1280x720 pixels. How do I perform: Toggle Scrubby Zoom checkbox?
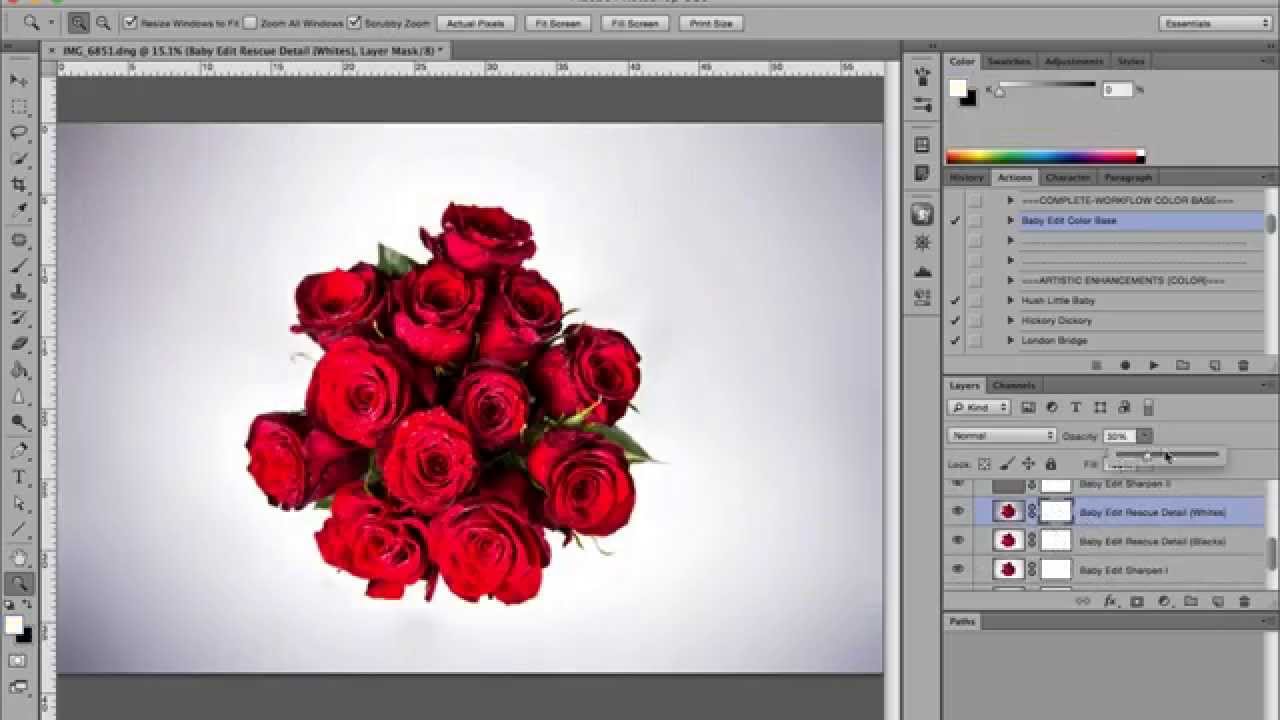(354, 22)
